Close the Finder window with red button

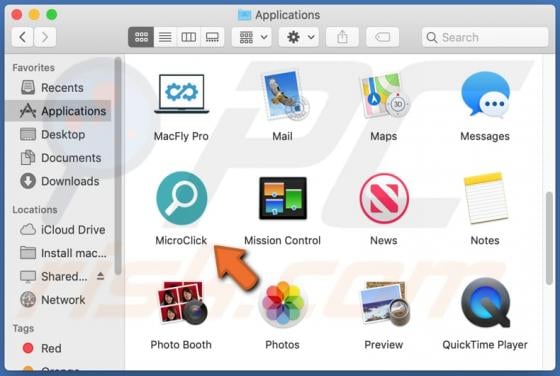(17, 15)
